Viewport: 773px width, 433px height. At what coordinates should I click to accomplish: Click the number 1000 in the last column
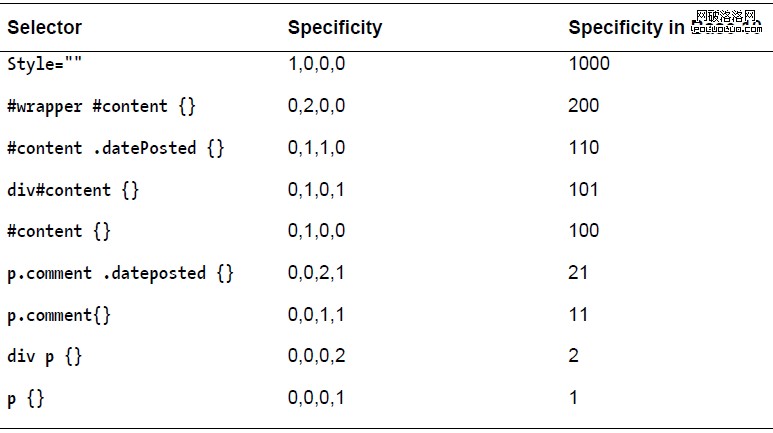point(589,64)
